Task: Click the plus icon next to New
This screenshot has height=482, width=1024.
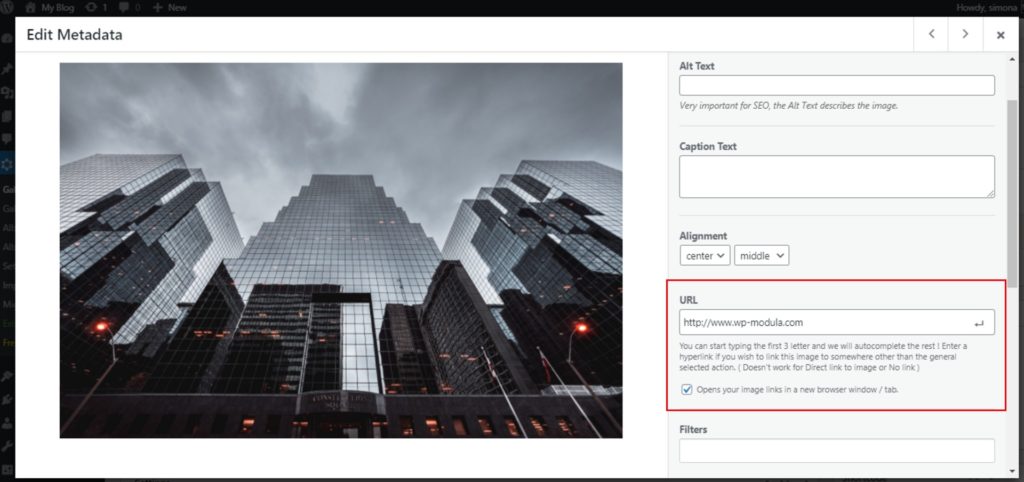Action: pos(158,7)
